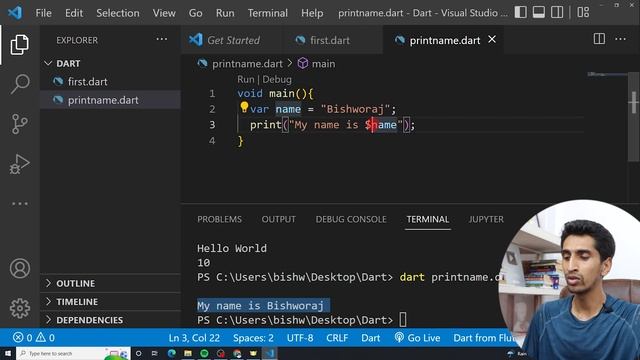Open the Help menu

pos(312,13)
